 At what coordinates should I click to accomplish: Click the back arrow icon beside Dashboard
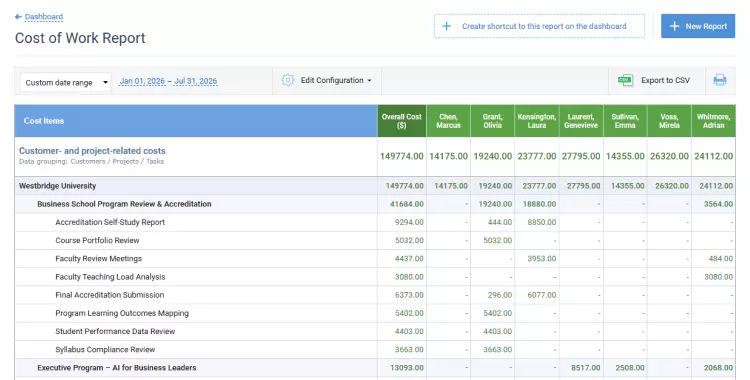pos(18,17)
